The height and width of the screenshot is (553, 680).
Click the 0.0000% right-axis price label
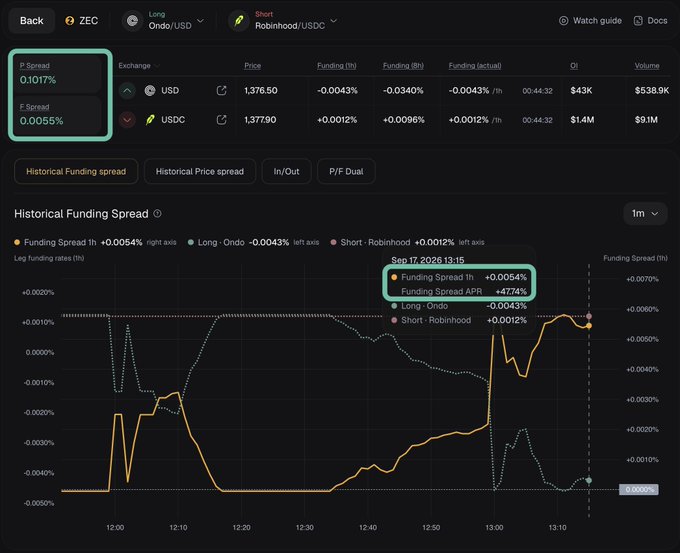coord(639,490)
